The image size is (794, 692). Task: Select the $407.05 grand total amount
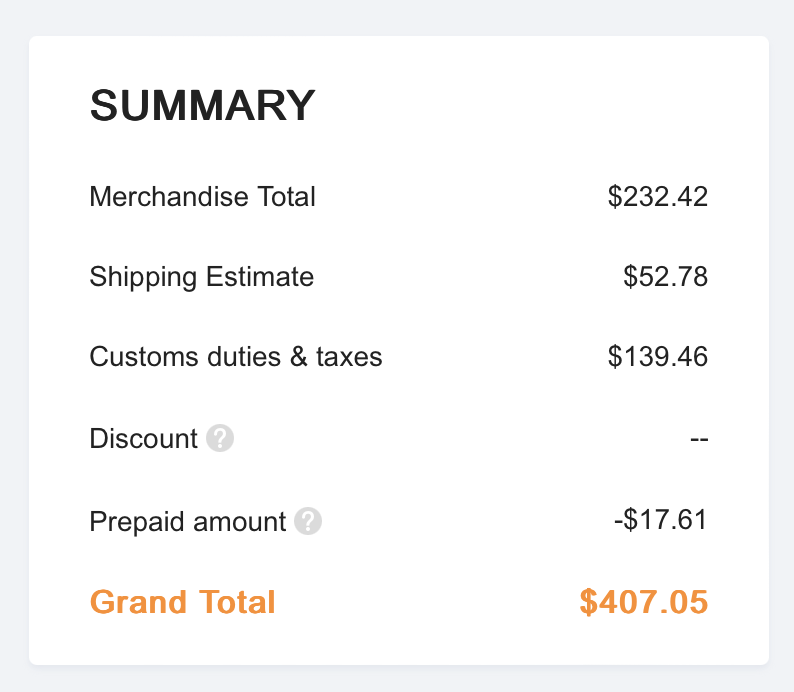click(643, 602)
